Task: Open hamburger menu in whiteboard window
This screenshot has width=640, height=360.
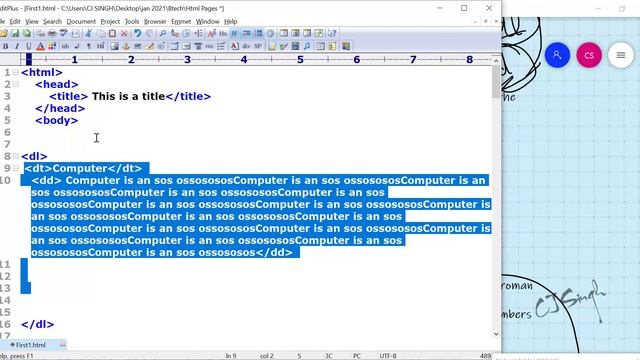Action: (620, 55)
